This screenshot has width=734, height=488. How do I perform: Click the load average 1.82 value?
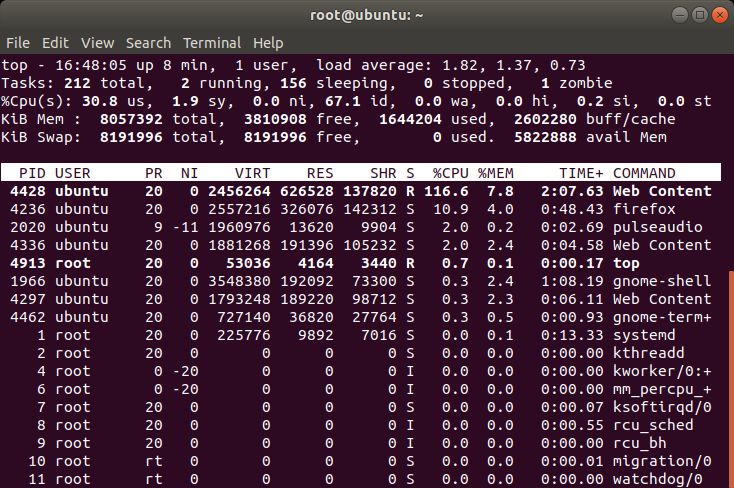pyautogui.click(x=460, y=65)
